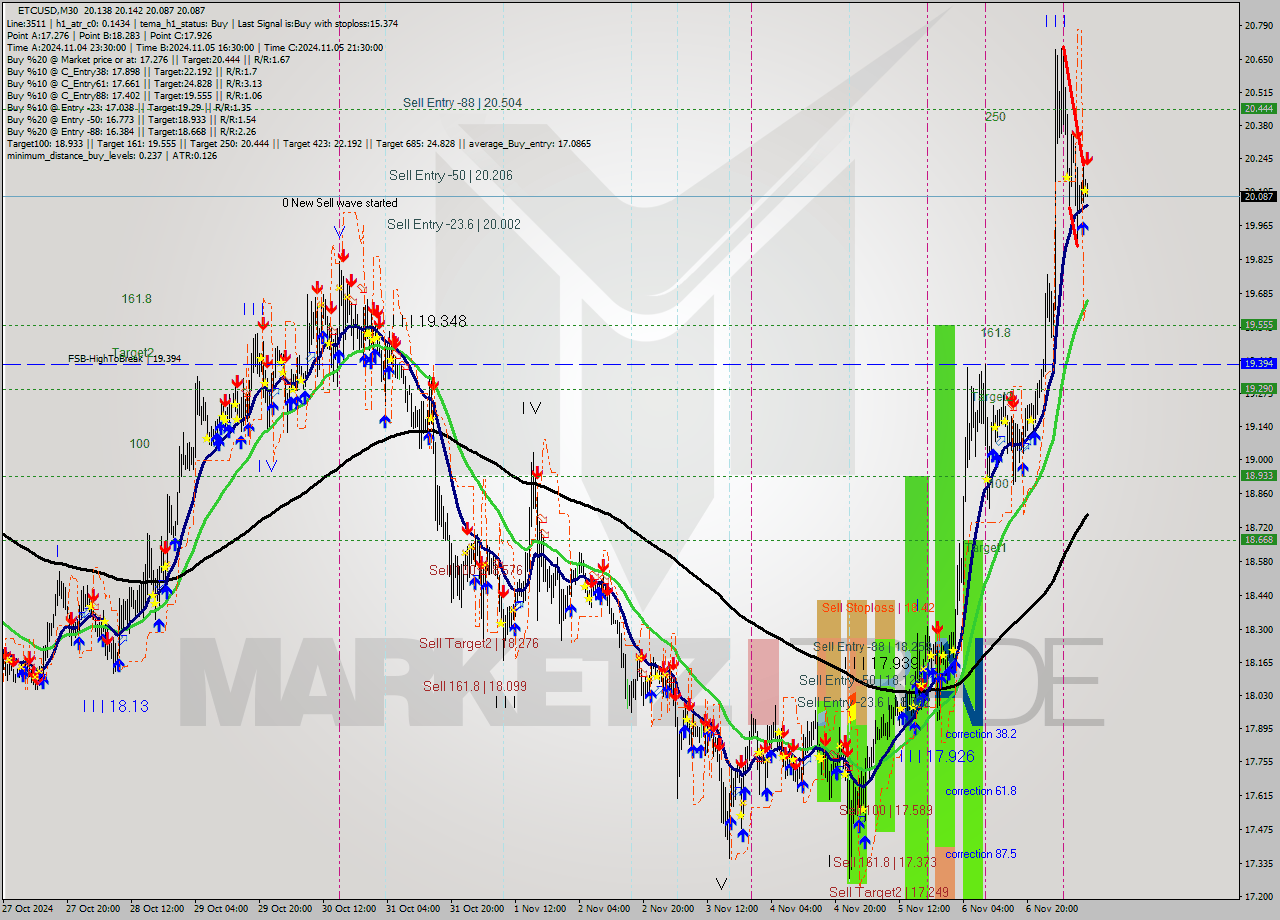Click the green 18.933 price tag
1280x920 pixels.
tap(1258, 476)
